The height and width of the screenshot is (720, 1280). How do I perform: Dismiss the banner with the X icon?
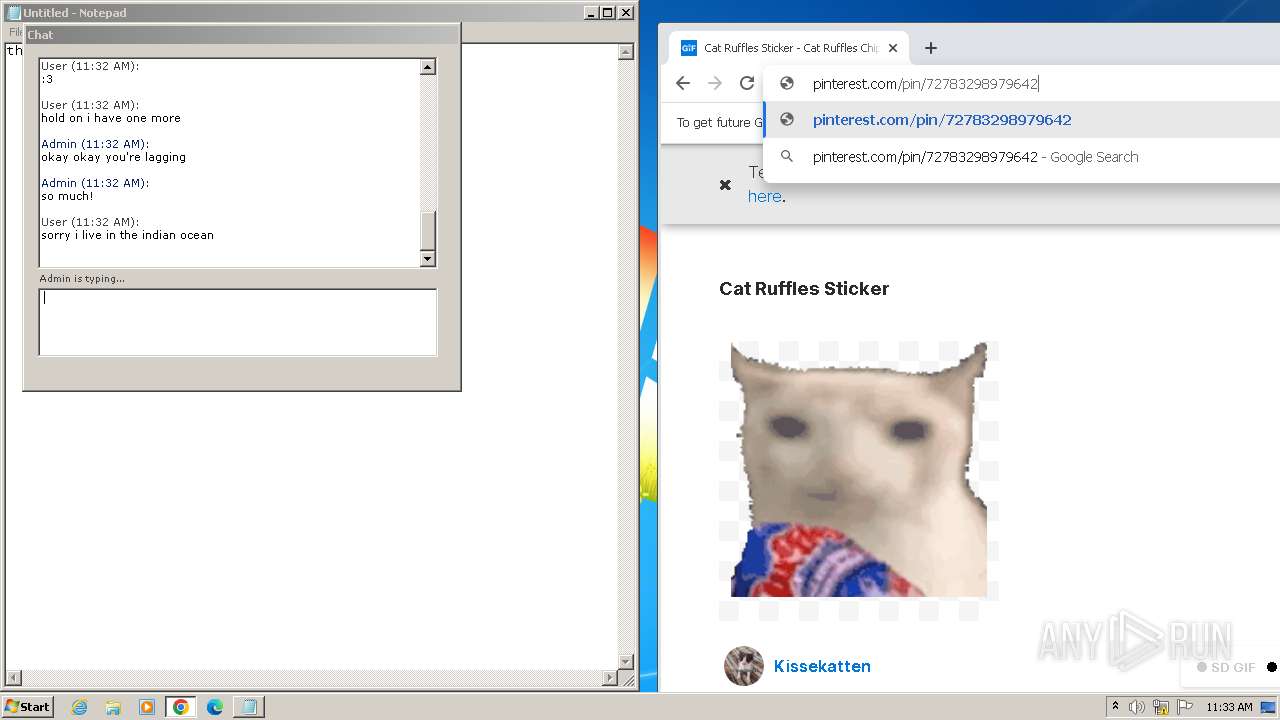726,184
